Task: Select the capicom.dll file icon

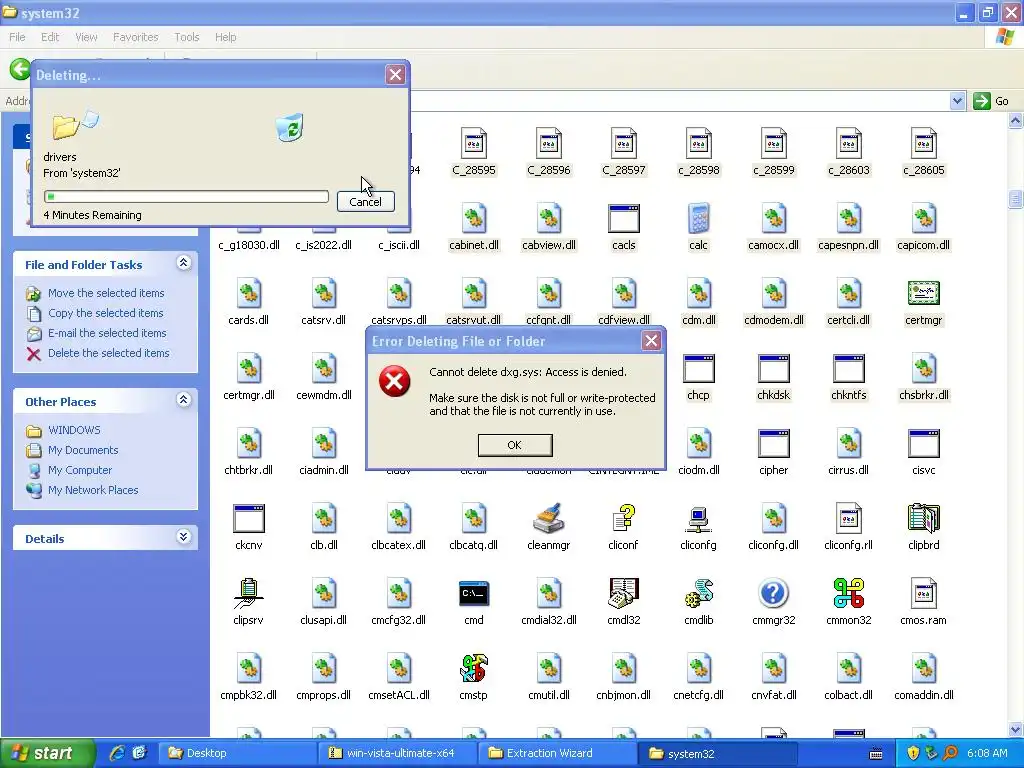Action: [x=923, y=219]
